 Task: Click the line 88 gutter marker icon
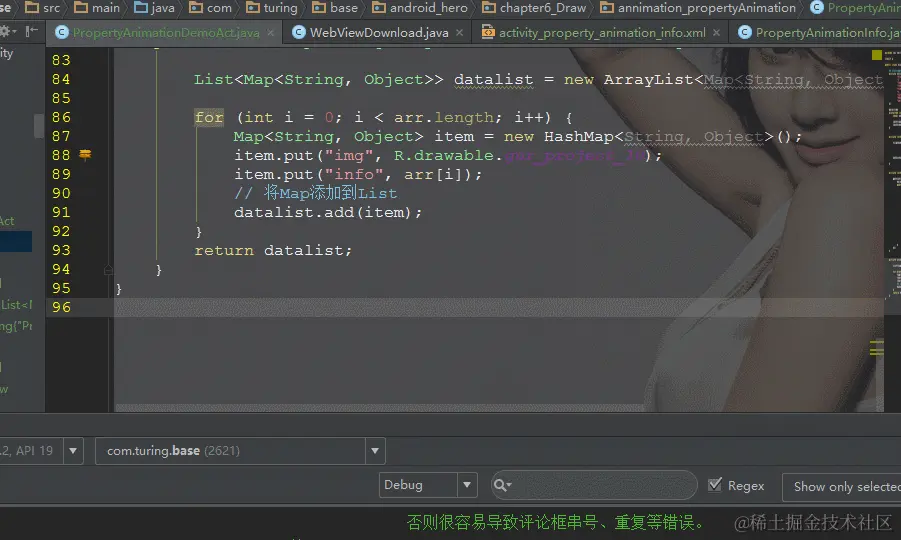point(85,154)
